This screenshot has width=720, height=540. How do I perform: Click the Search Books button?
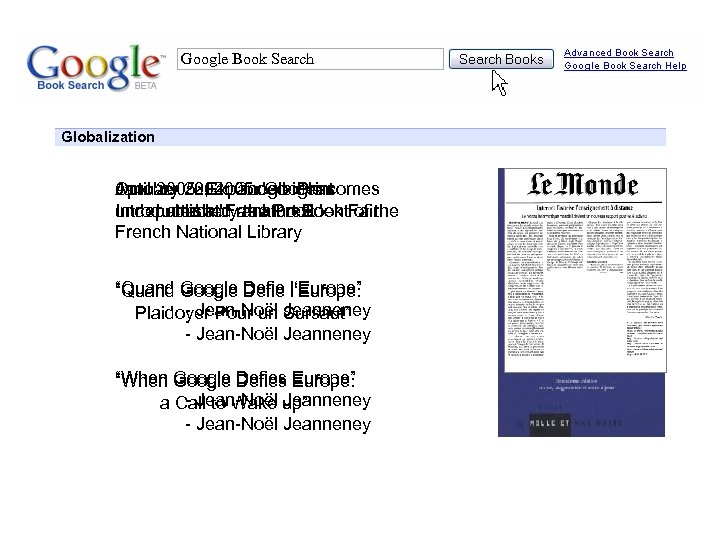501,59
